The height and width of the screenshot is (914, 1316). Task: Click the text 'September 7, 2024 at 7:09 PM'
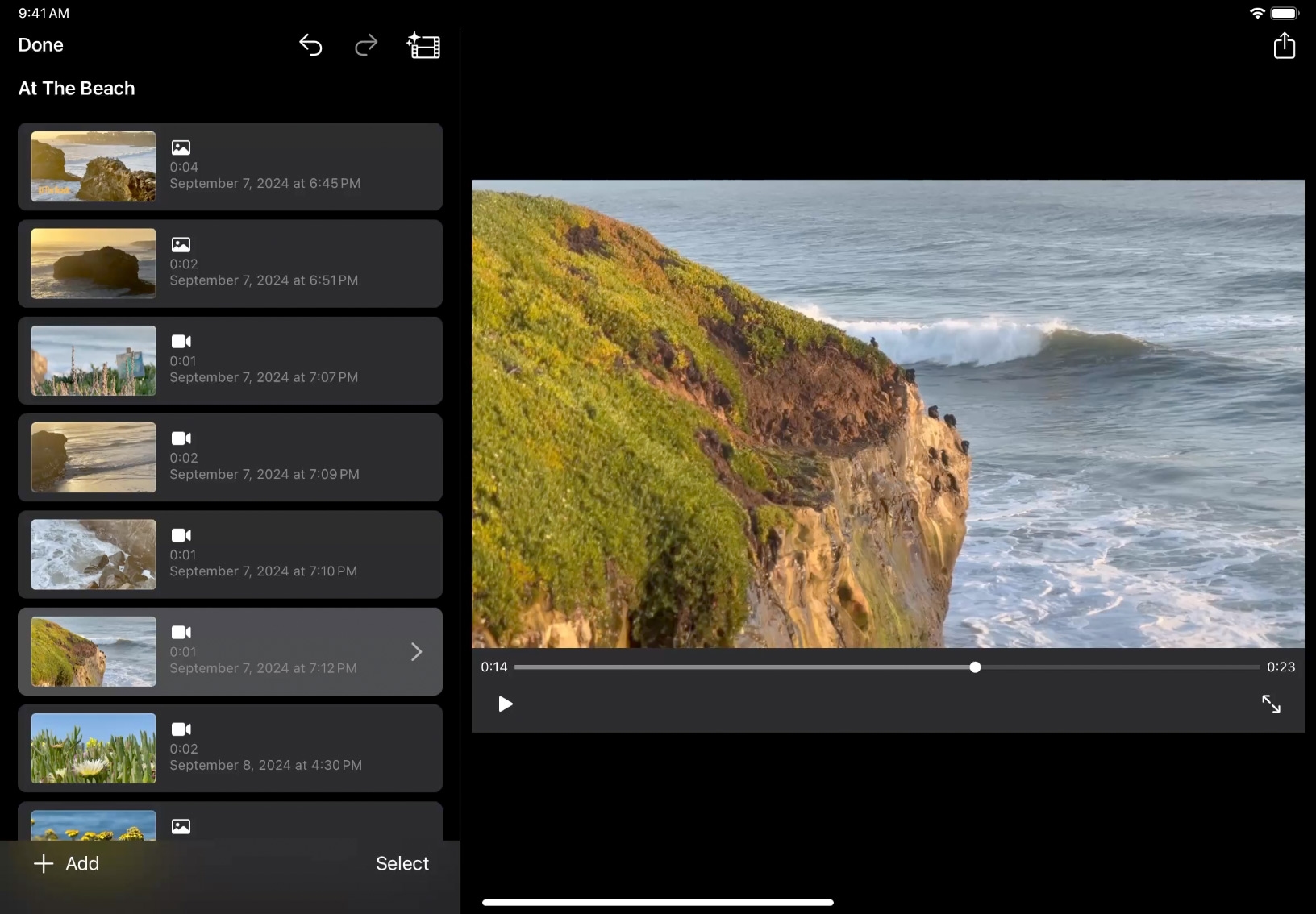[264, 474]
